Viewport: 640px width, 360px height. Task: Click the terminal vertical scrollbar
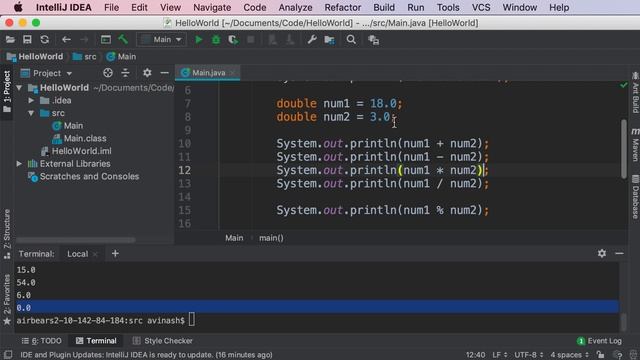[623, 322]
